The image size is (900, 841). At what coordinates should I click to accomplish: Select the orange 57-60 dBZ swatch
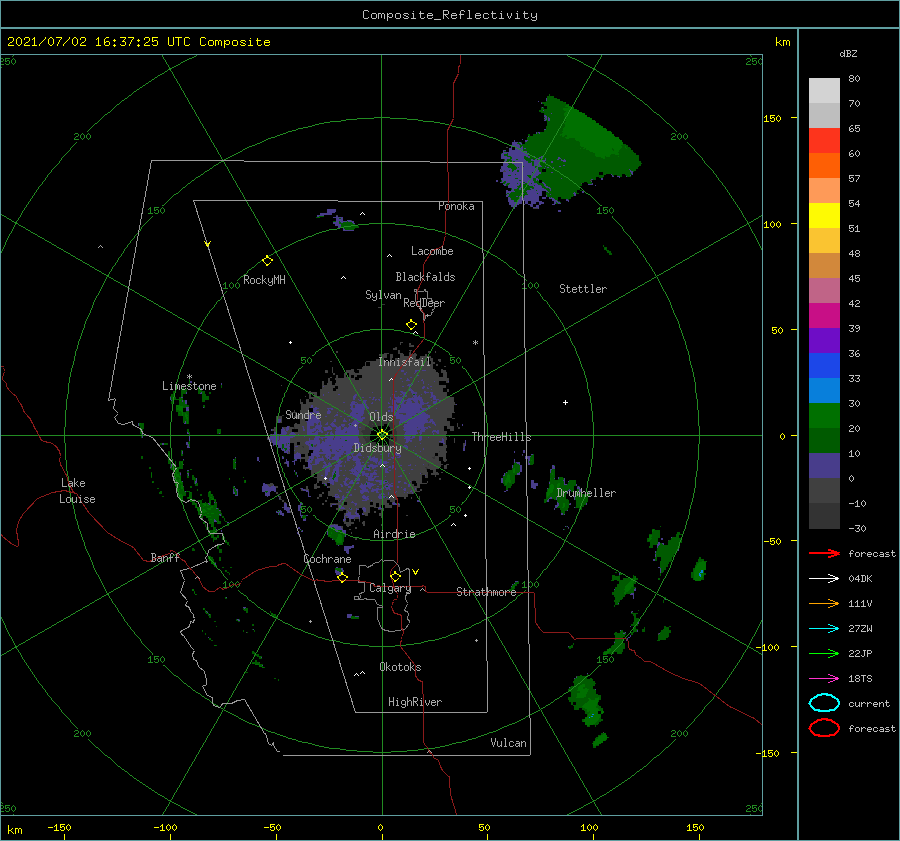pos(824,165)
